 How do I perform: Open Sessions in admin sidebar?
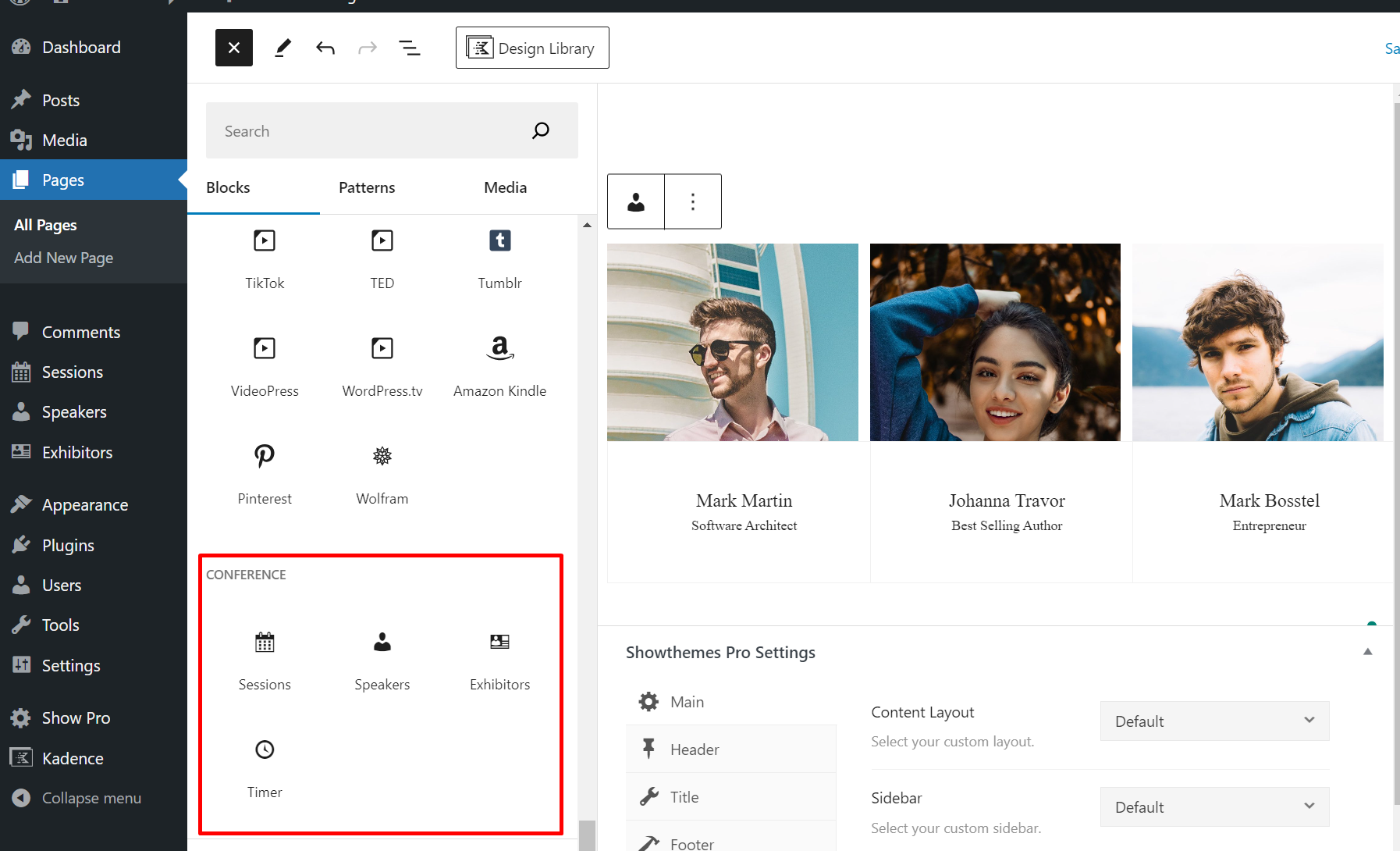94,372
